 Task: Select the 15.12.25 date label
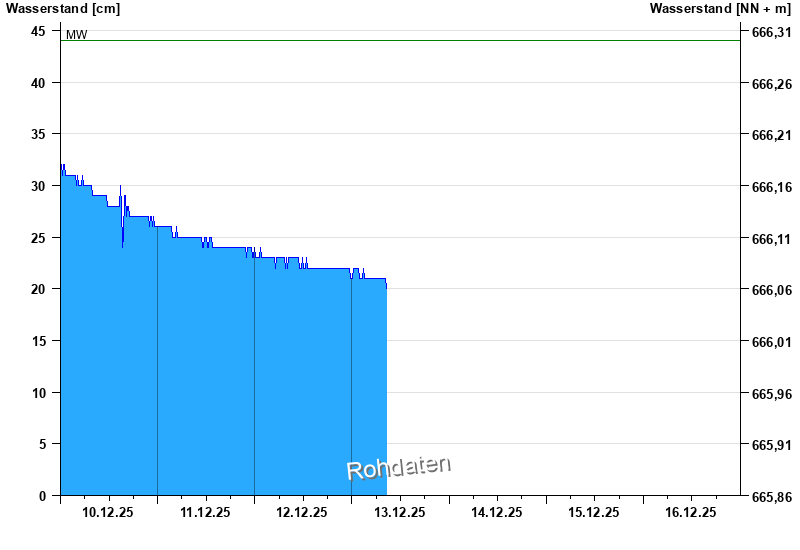tap(593, 512)
